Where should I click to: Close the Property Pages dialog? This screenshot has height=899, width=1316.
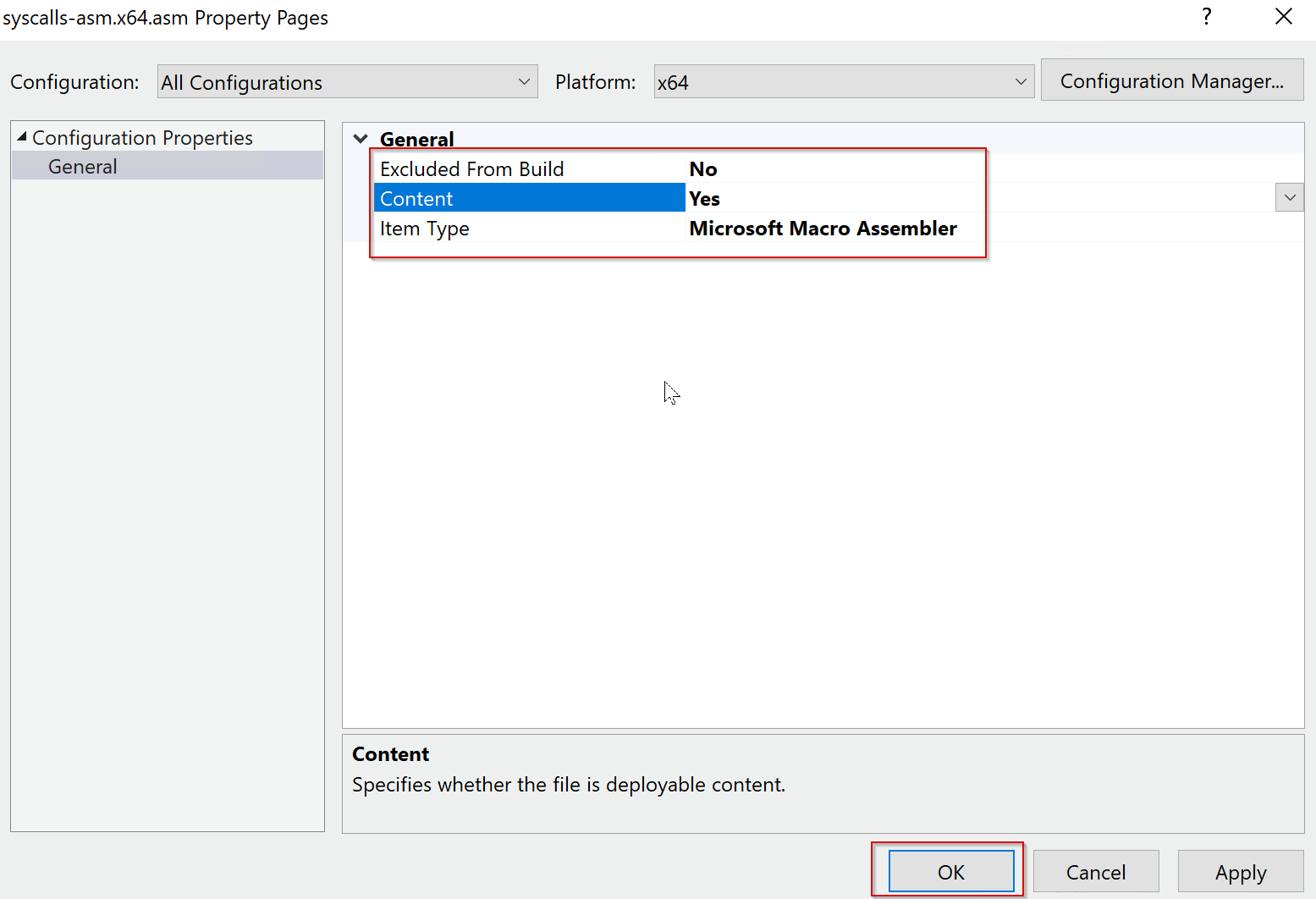click(1283, 17)
